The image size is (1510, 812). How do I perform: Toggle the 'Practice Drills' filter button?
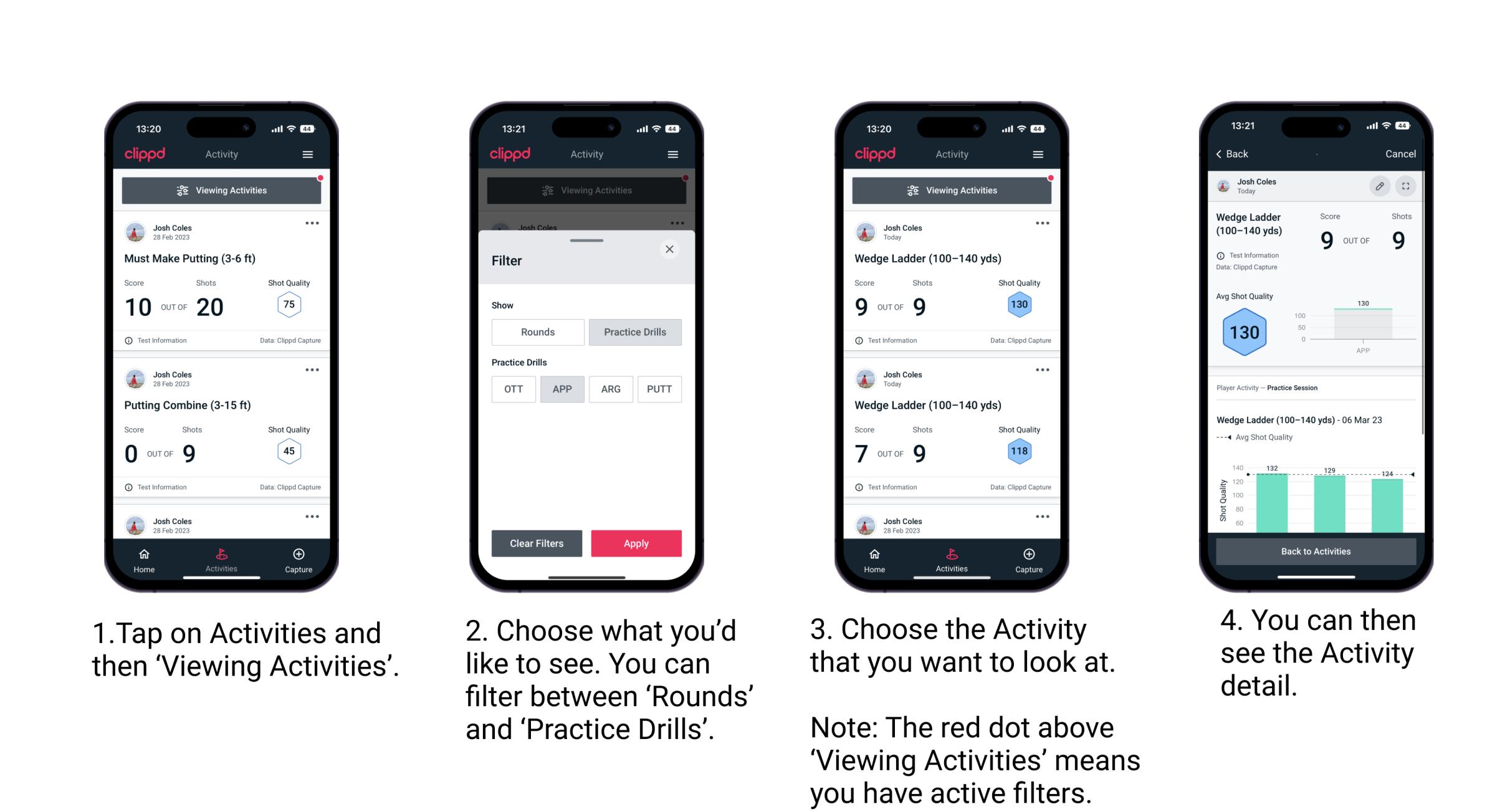click(635, 332)
